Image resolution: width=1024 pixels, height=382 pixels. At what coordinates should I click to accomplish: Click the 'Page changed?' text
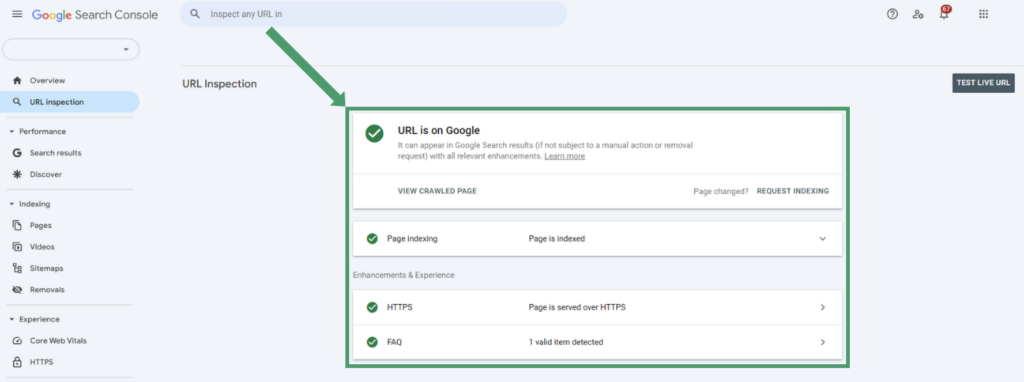click(x=721, y=191)
